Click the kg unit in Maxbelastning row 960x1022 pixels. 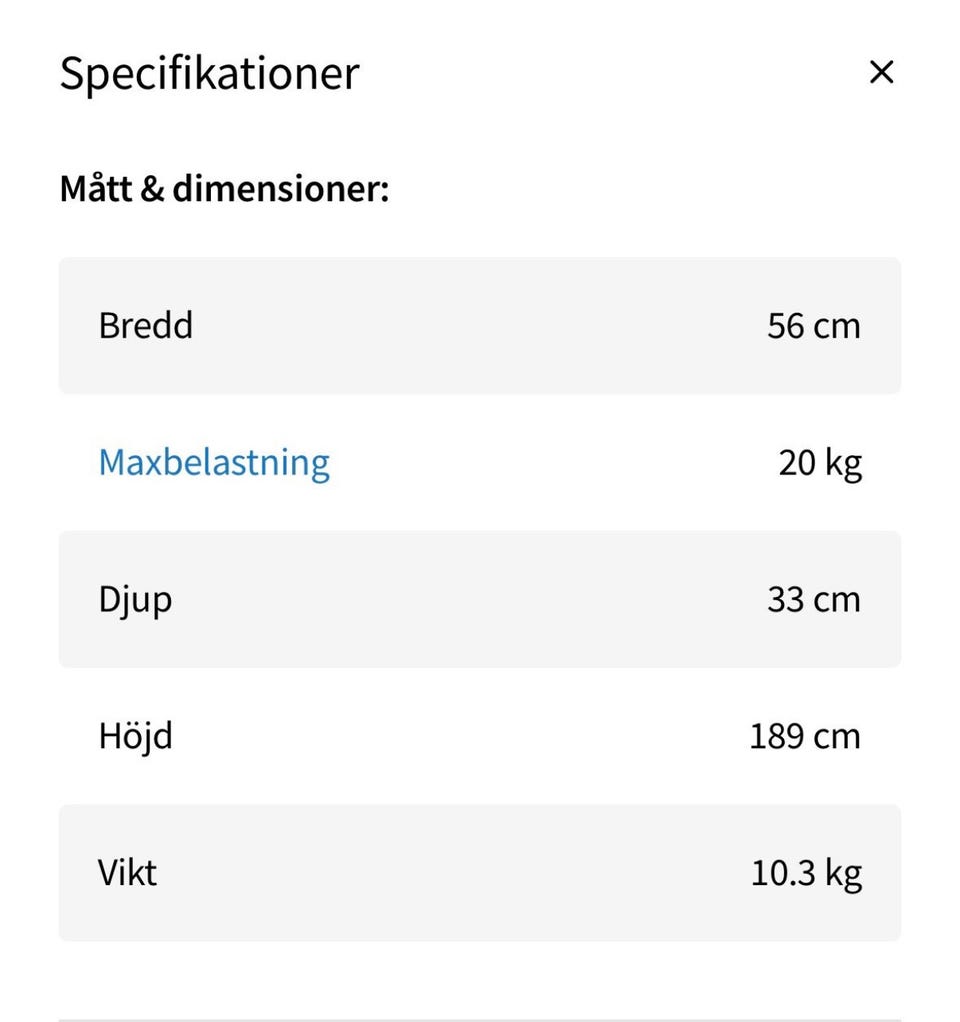tap(843, 465)
